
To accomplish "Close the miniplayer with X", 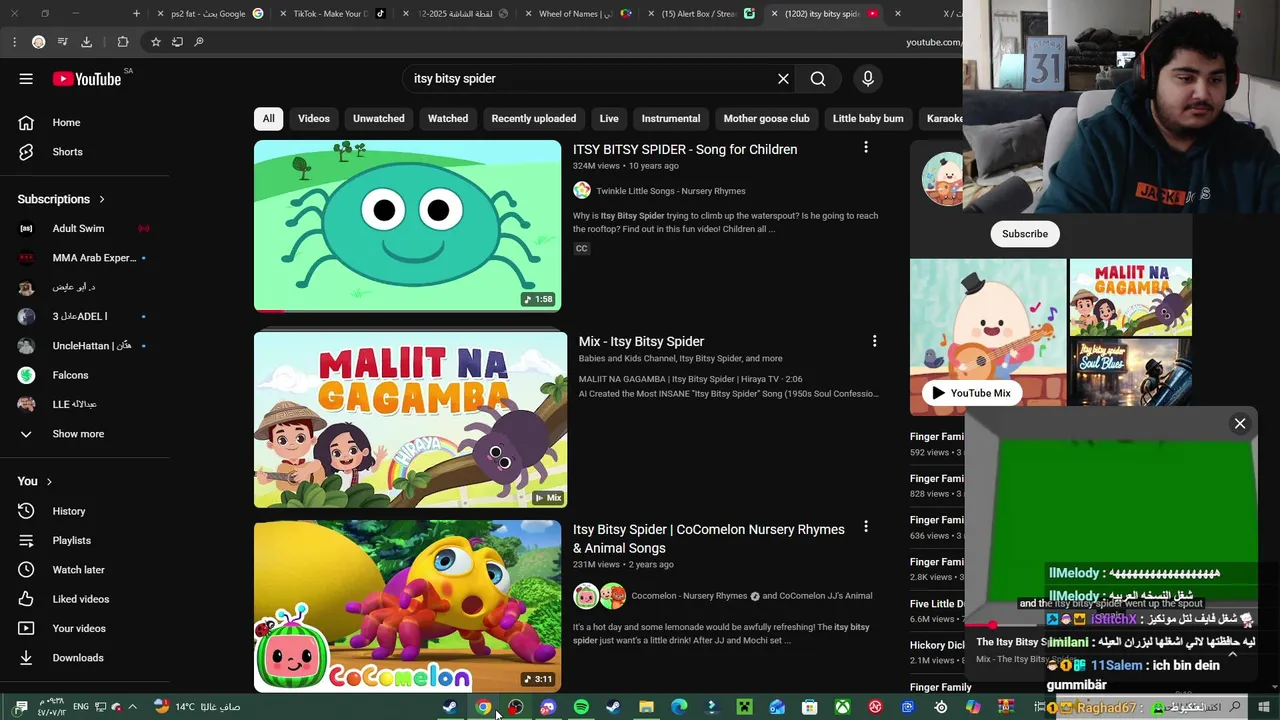I will point(1239,424).
